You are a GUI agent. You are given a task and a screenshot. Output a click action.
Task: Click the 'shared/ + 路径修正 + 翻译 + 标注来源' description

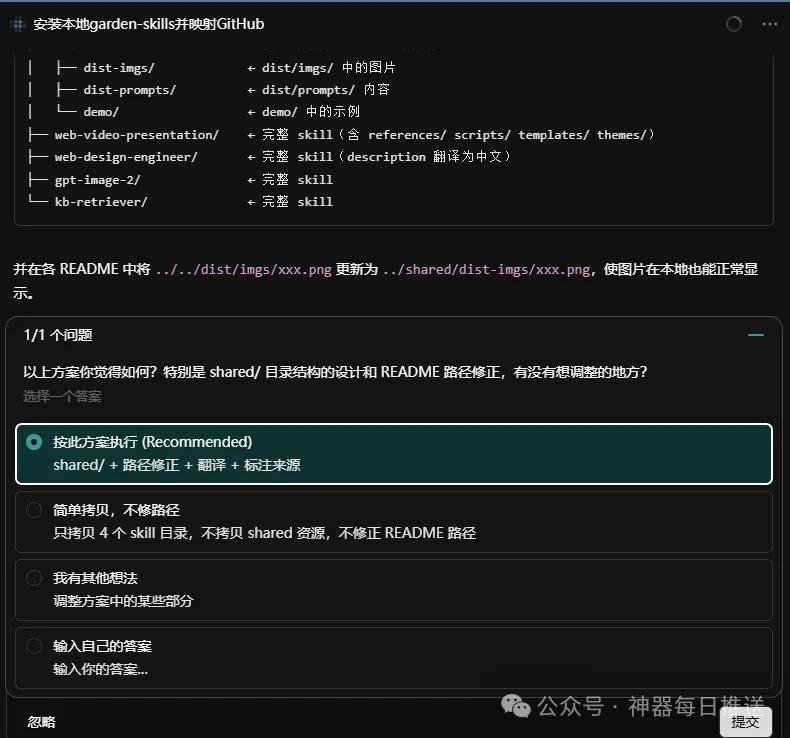pos(177,465)
